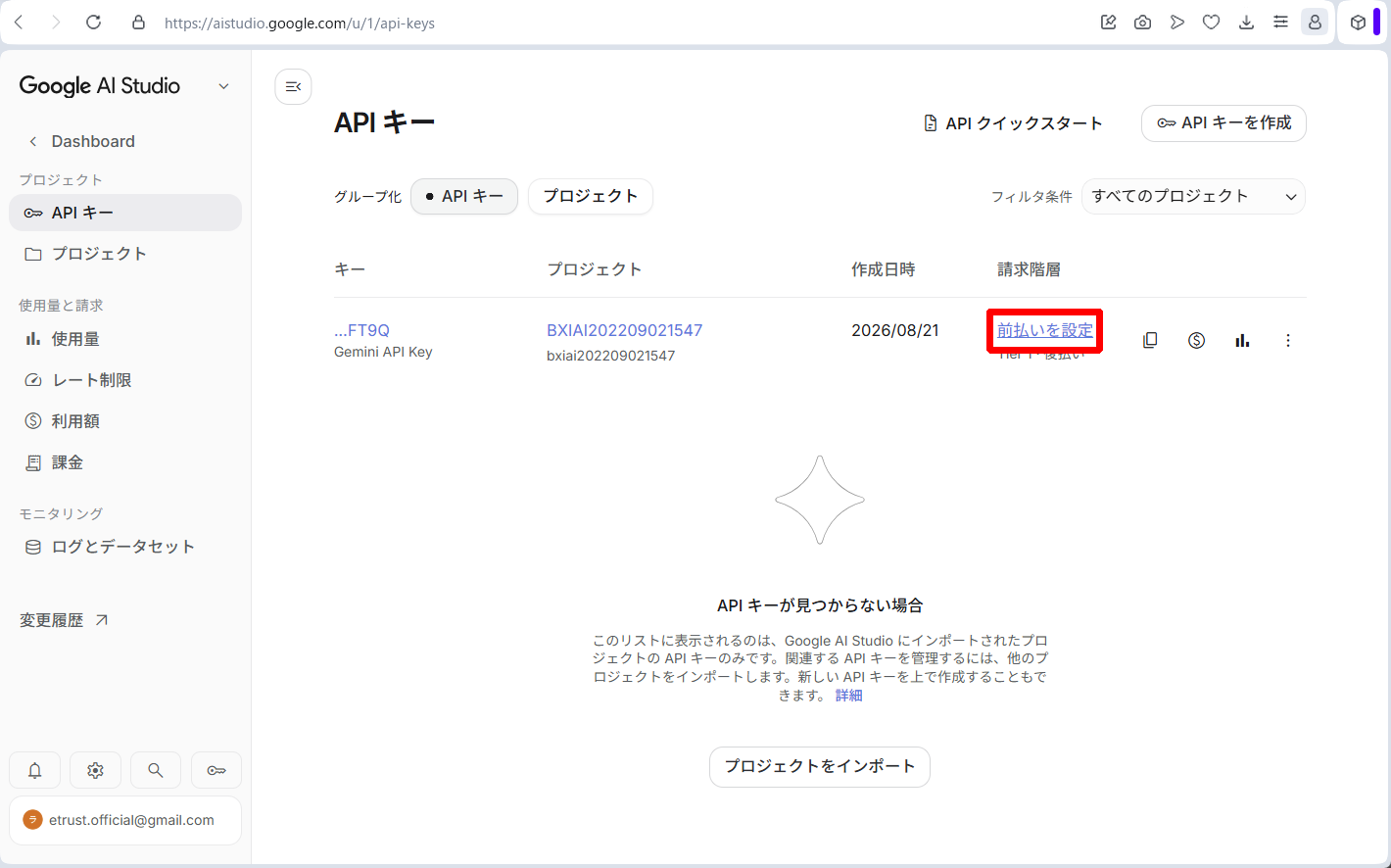This screenshot has height=868, width=1391.
Task: Open browser downloads icon
Action: (x=1246, y=22)
